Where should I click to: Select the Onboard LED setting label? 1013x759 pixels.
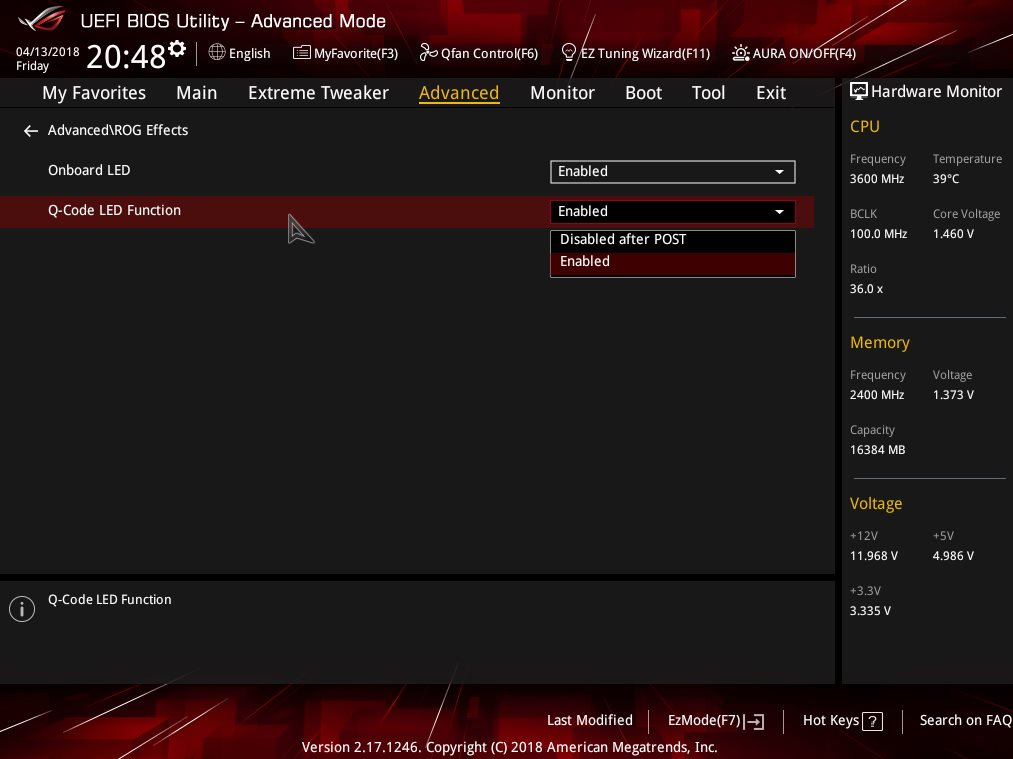click(89, 171)
